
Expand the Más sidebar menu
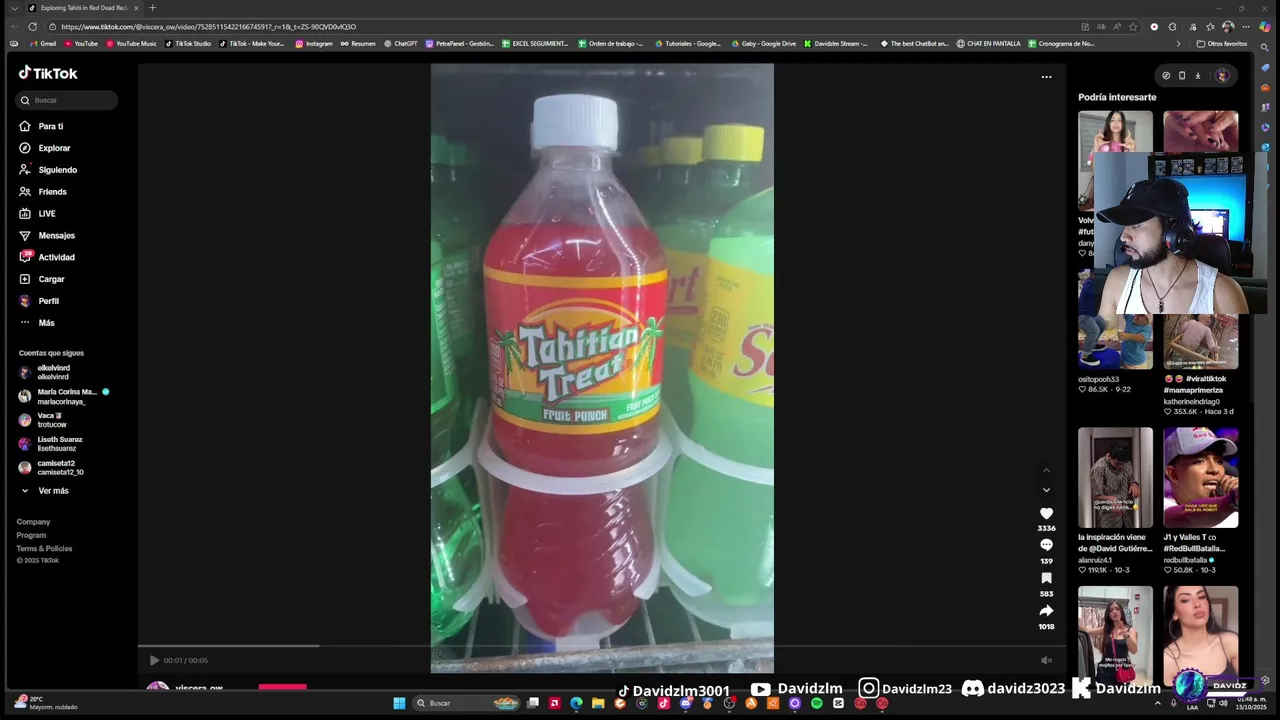click(36, 323)
